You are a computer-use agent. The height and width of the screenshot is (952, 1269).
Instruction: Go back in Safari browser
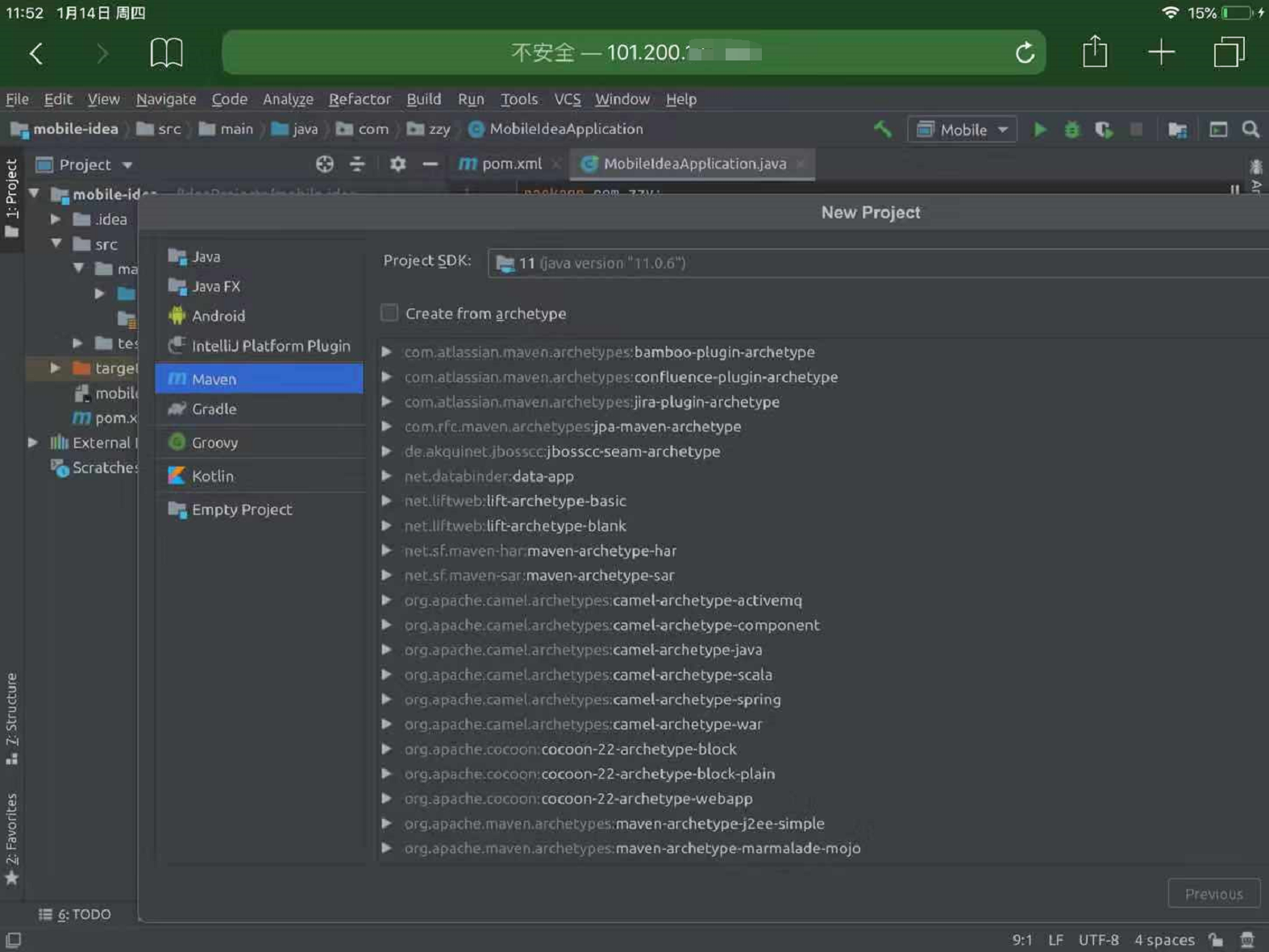coord(35,53)
